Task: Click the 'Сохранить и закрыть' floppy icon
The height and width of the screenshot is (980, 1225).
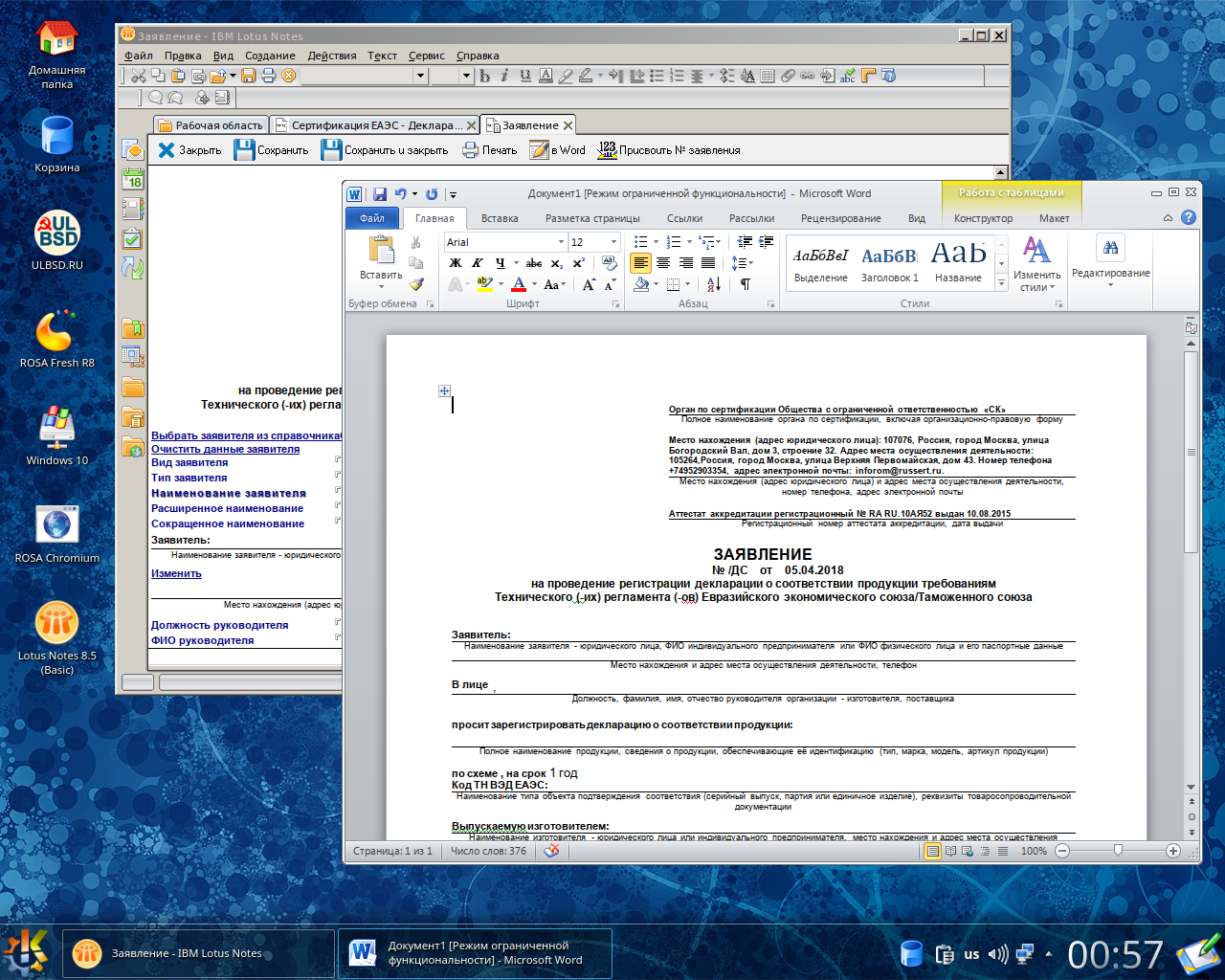Action: (x=331, y=150)
